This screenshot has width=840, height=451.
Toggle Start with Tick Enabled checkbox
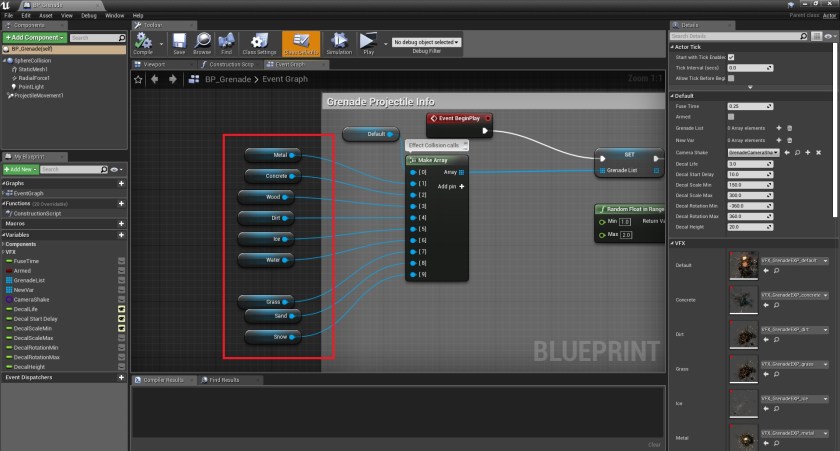[x=731, y=57]
